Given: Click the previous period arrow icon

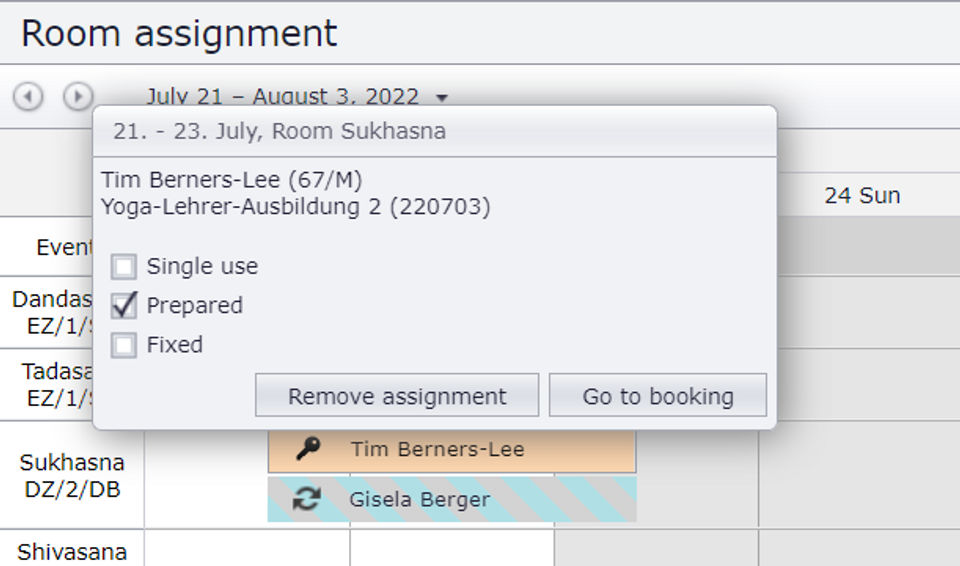Looking at the screenshot, I should pyautogui.click(x=28, y=96).
